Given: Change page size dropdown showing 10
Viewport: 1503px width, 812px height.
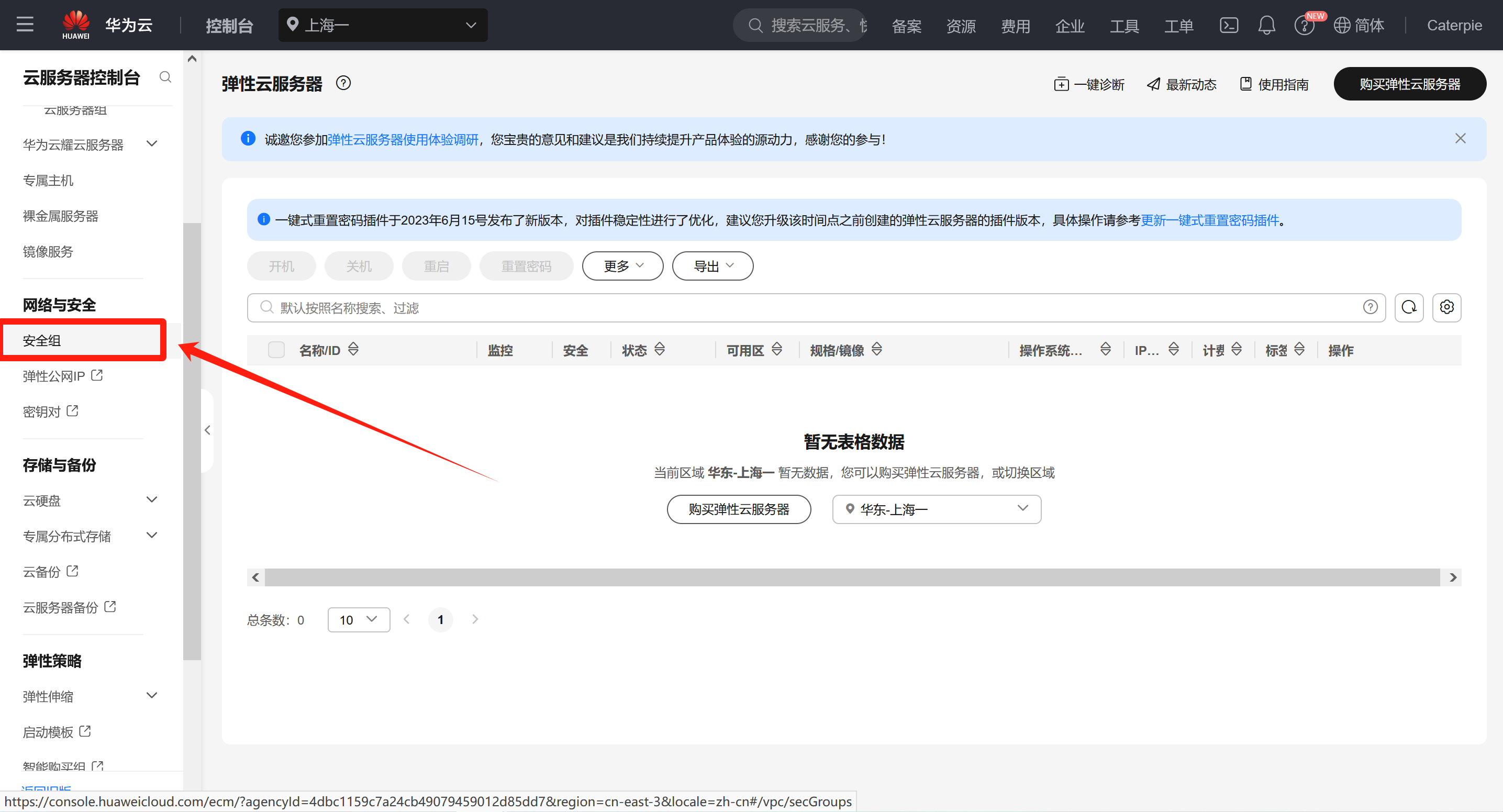Looking at the screenshot, I should (358, 619).
